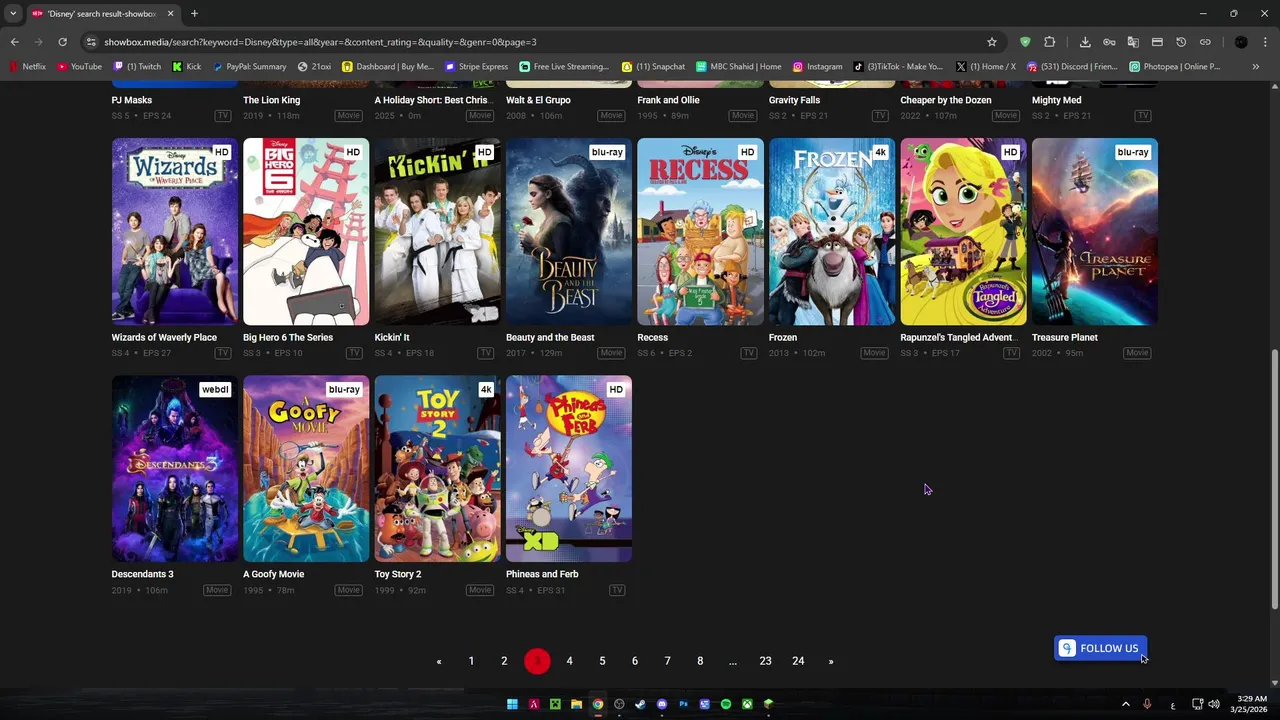Open the Kick bookmark
Screen dimensions: 1280x720
tap(187, 67)
